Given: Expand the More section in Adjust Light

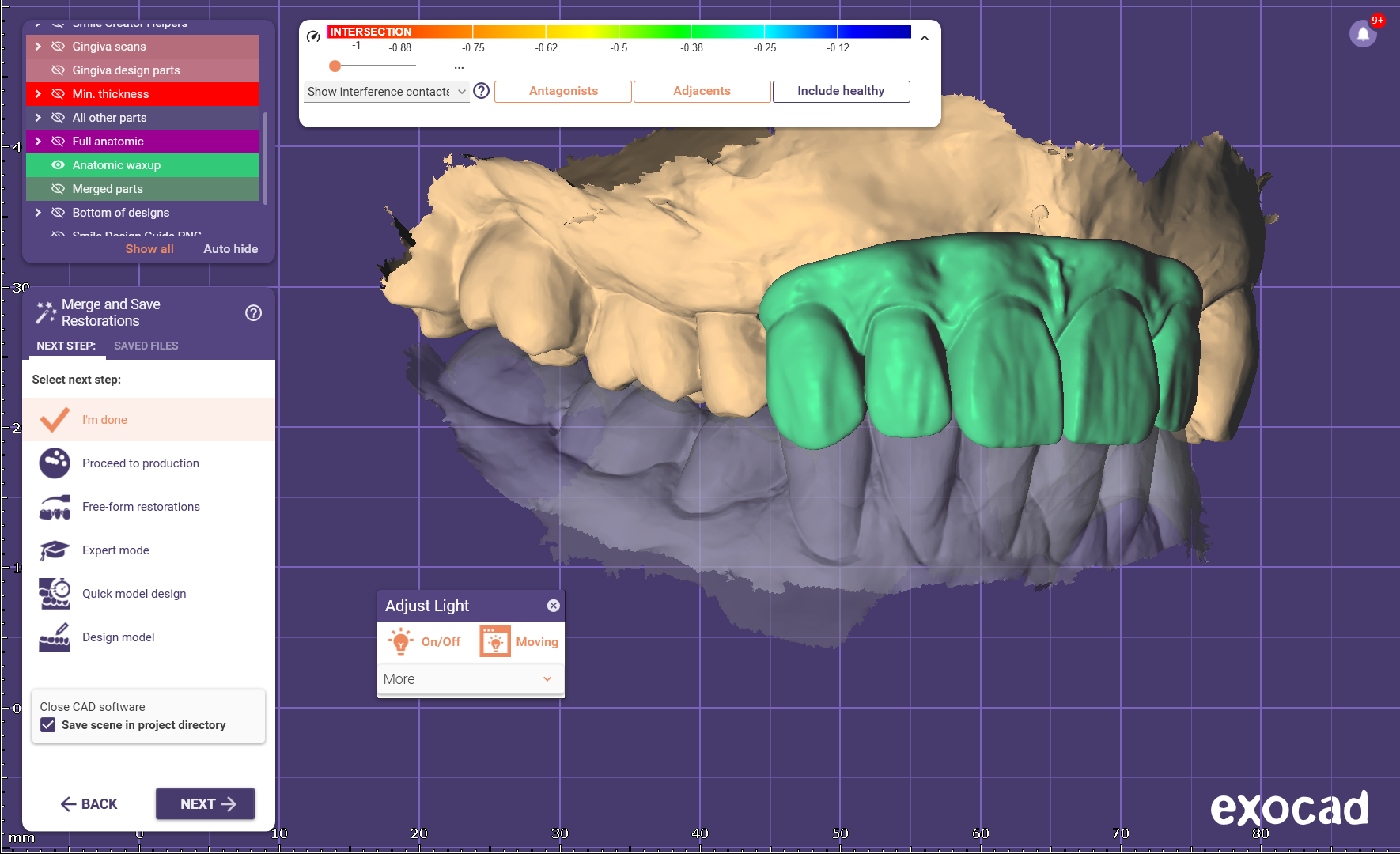Looking at the screenshot, I should (x=470, y=679).
